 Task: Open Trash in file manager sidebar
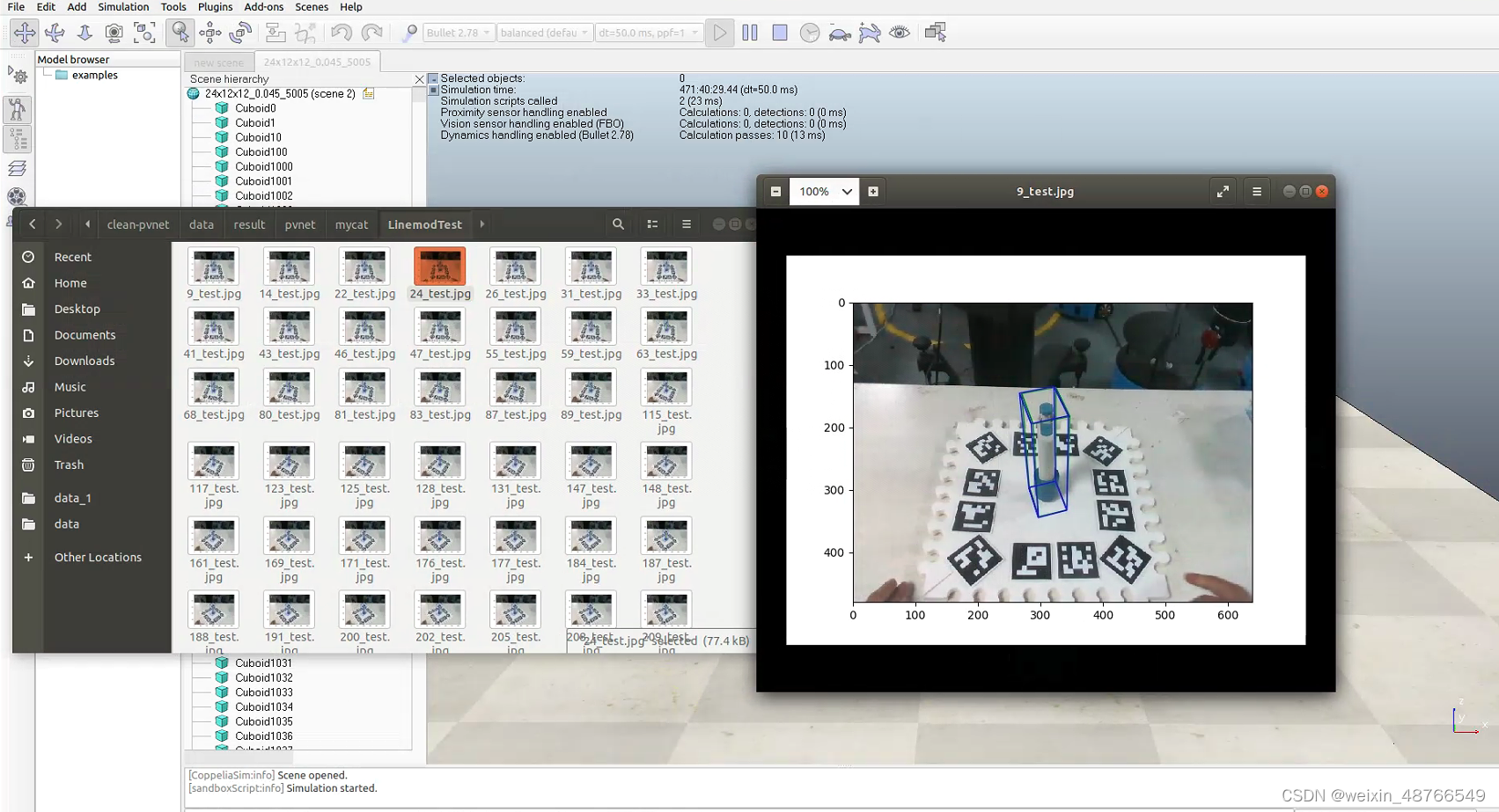69,465
